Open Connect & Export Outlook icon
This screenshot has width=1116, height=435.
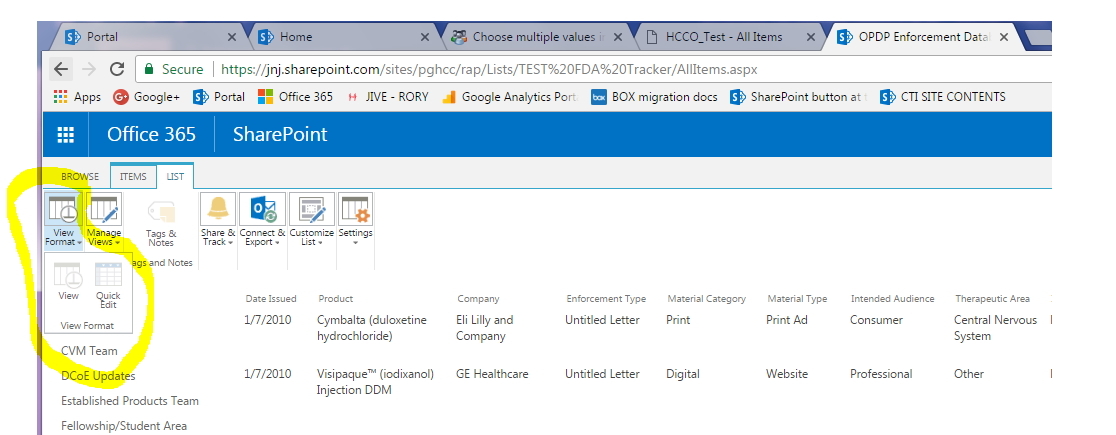tap(262, 211)
